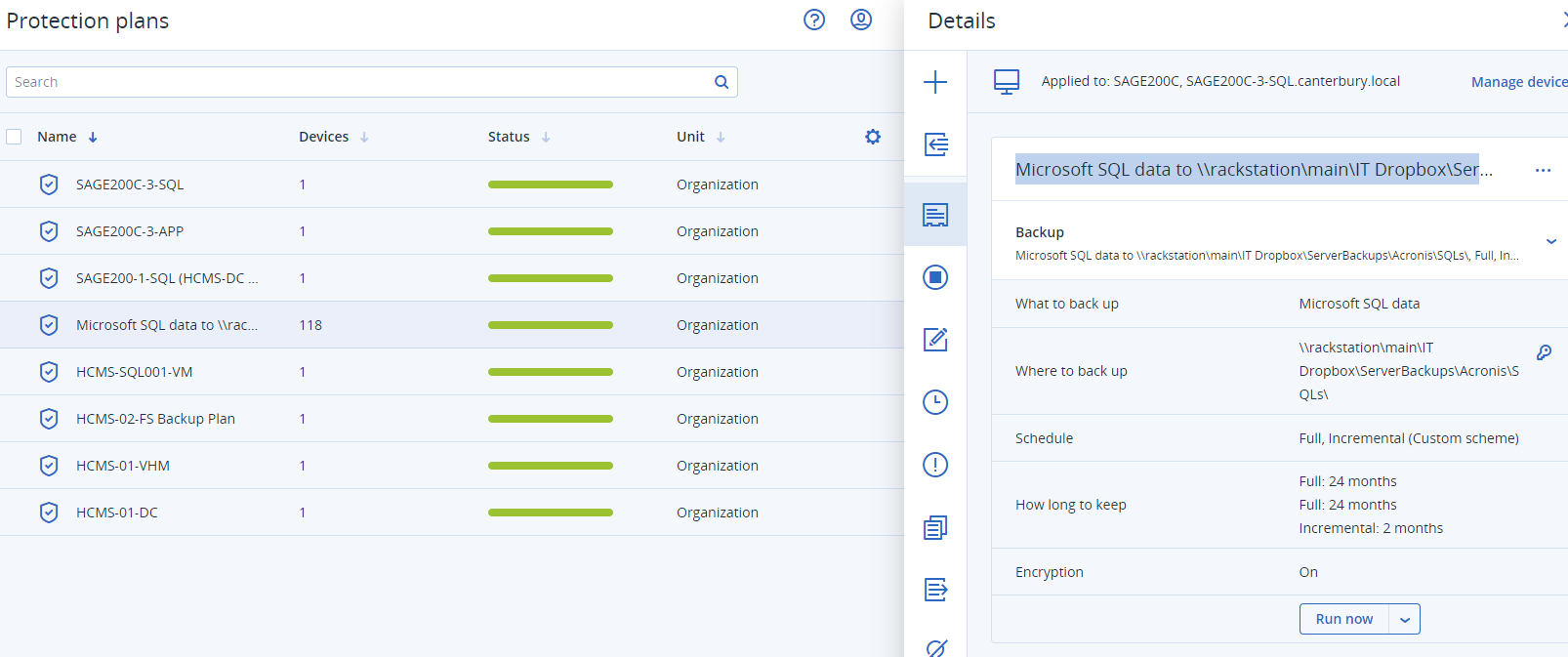Click shield icon of Microsoft SQL data row
Screen dimensions: 1568x657
(49, 325)
